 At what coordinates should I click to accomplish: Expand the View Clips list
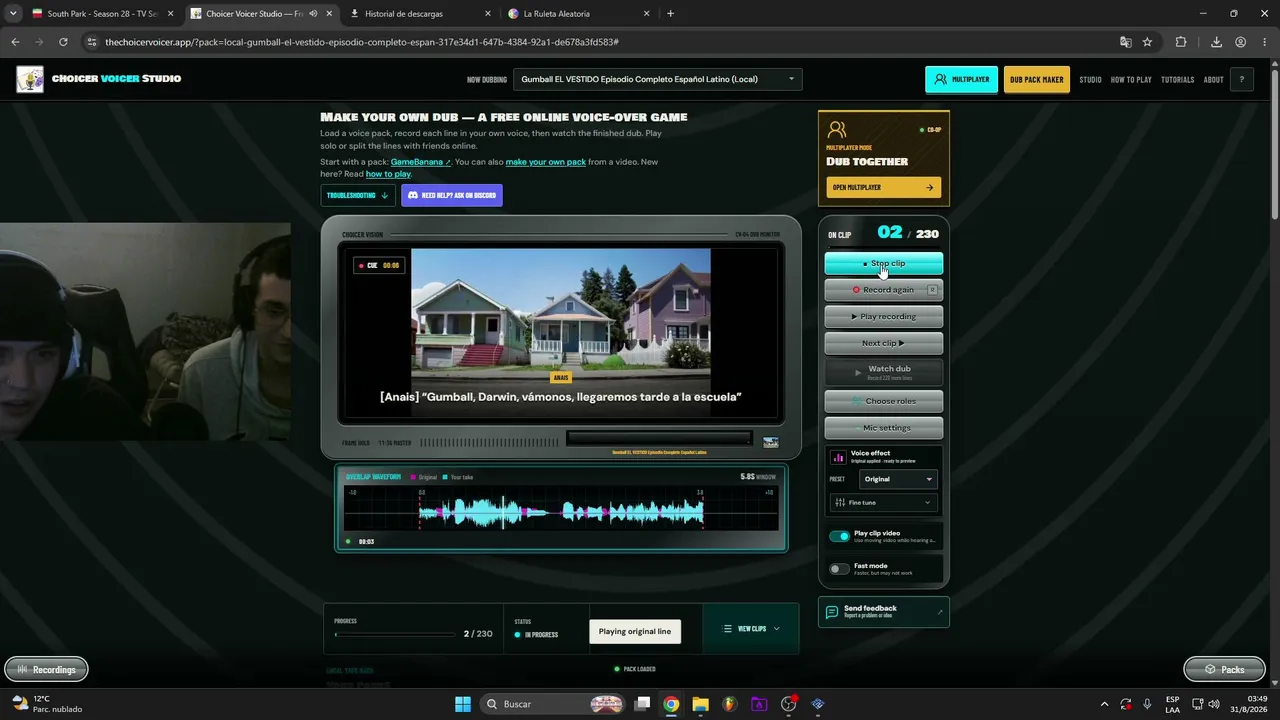tap(751, 629)
